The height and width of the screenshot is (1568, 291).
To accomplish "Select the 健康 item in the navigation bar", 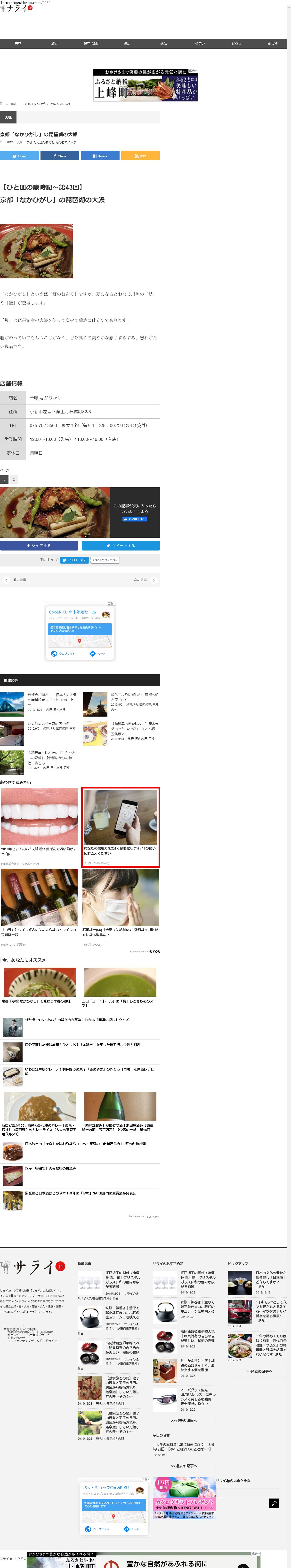I will [127, 43].
